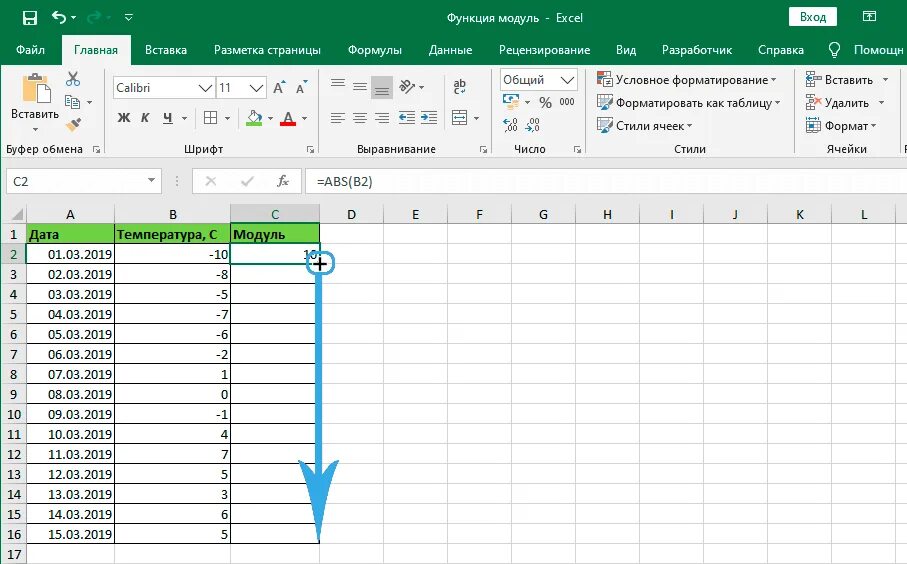
Task: Apply fill color with the paint bucket
Action: [x=254, y=118]
